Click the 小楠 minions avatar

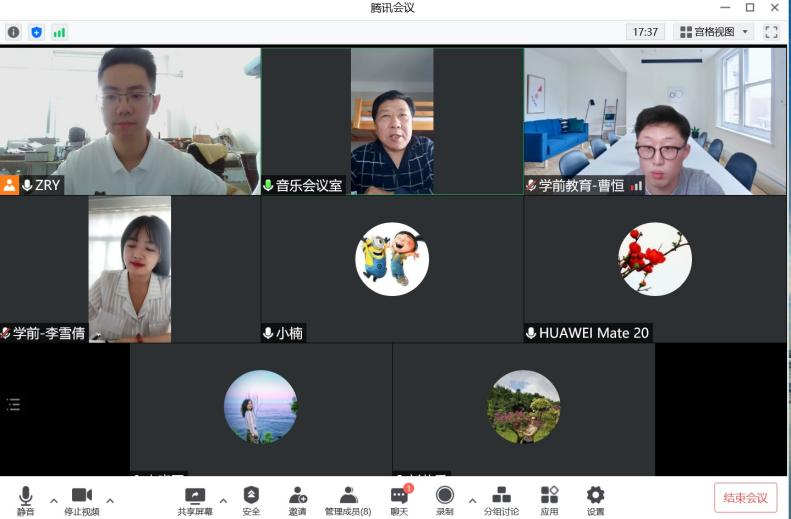[x=392, y=259]
